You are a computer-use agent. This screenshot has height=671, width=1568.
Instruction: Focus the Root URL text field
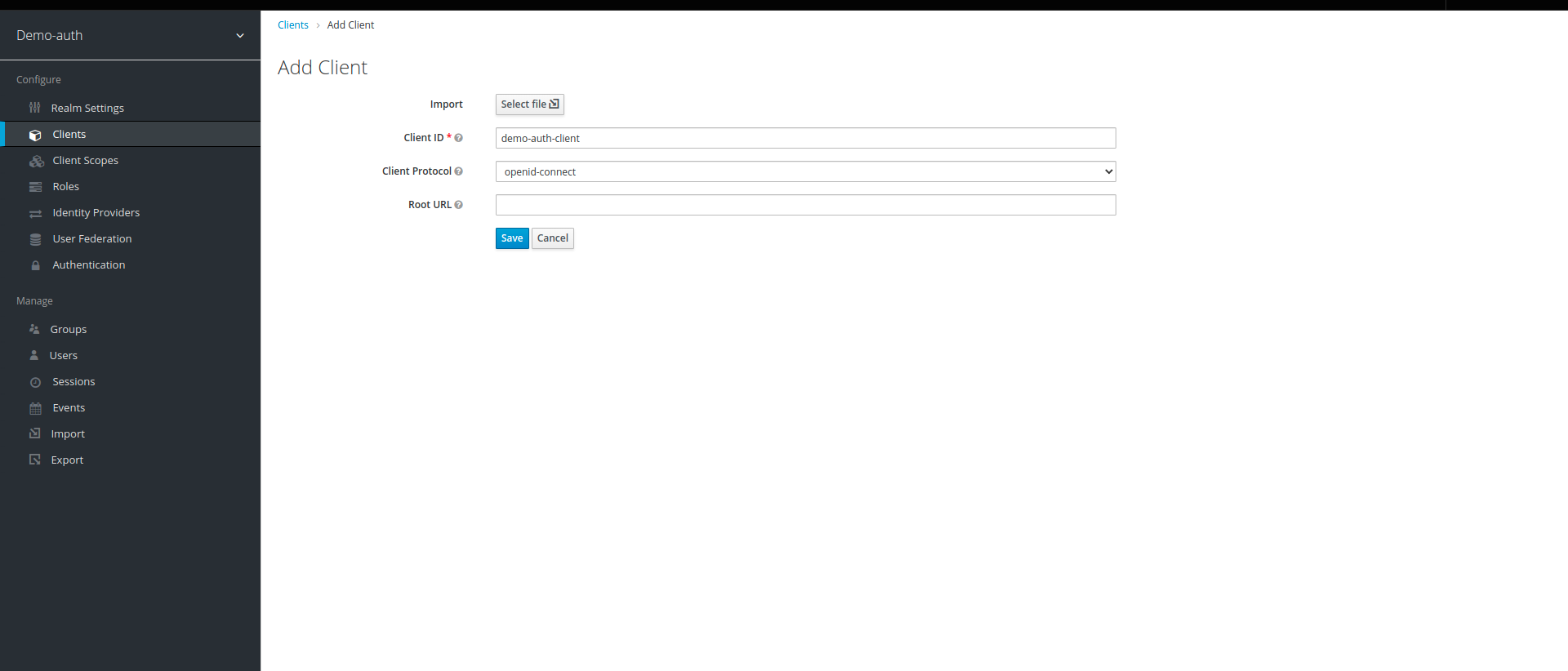tap(805, 205)
